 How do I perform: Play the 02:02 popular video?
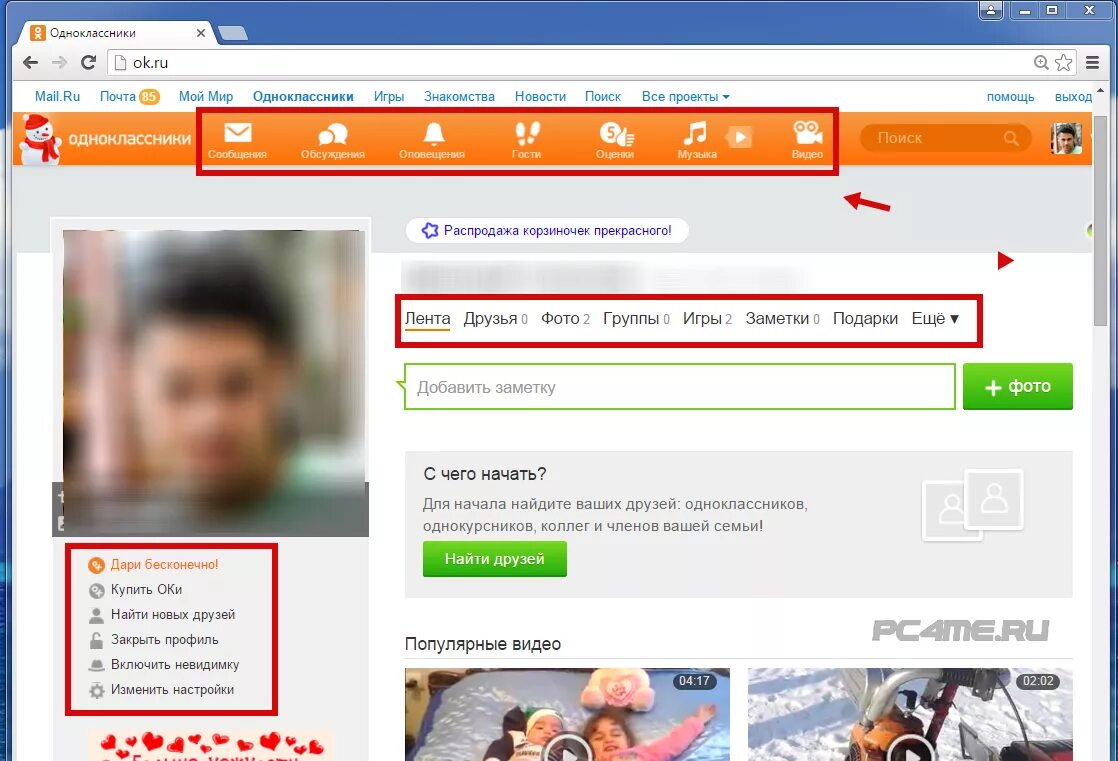911,714
